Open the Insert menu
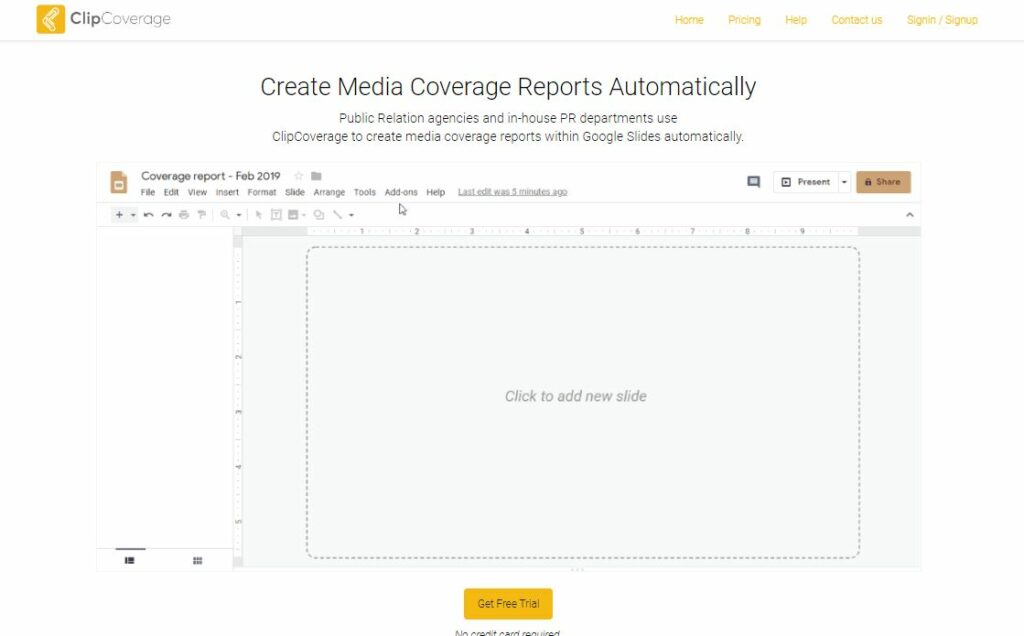 227,192
